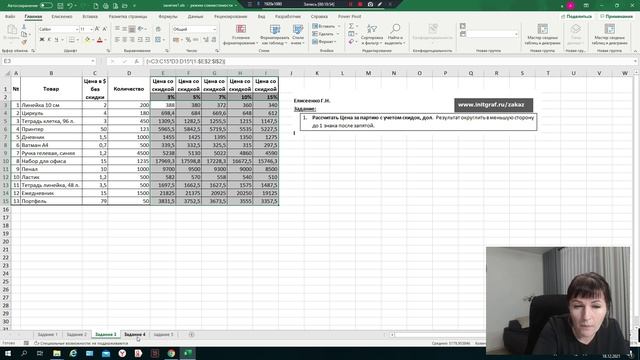Click the Center horizontally icon
The height and width of the screenshot is (360, 640).
click(x=124, y=40)
